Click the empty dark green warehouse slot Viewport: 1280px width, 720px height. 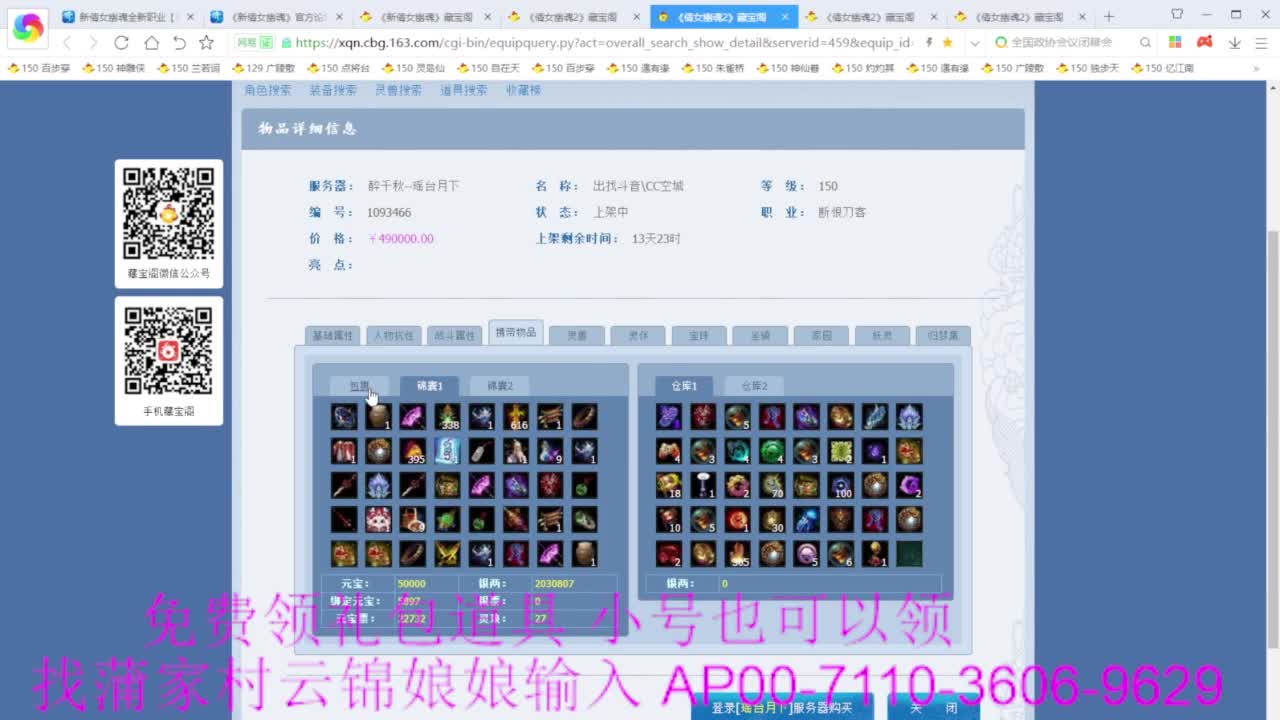tap(909, 553)
